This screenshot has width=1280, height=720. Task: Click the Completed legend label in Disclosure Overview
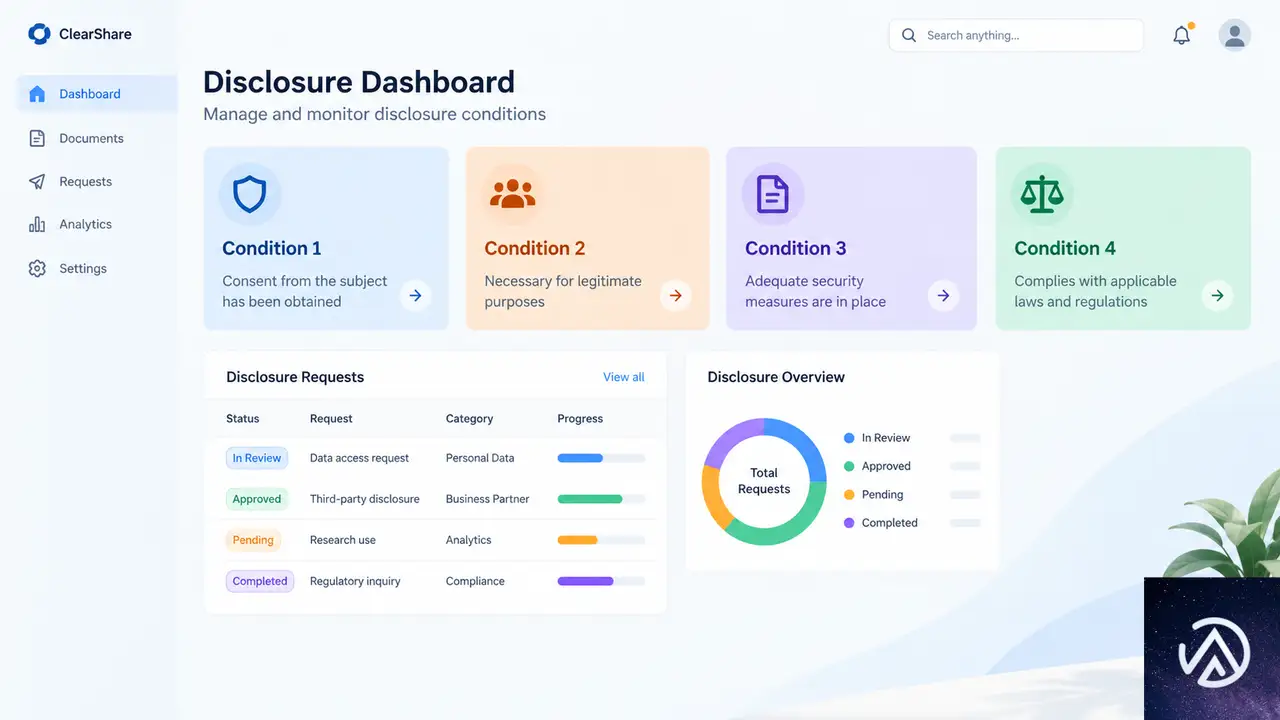890,523
